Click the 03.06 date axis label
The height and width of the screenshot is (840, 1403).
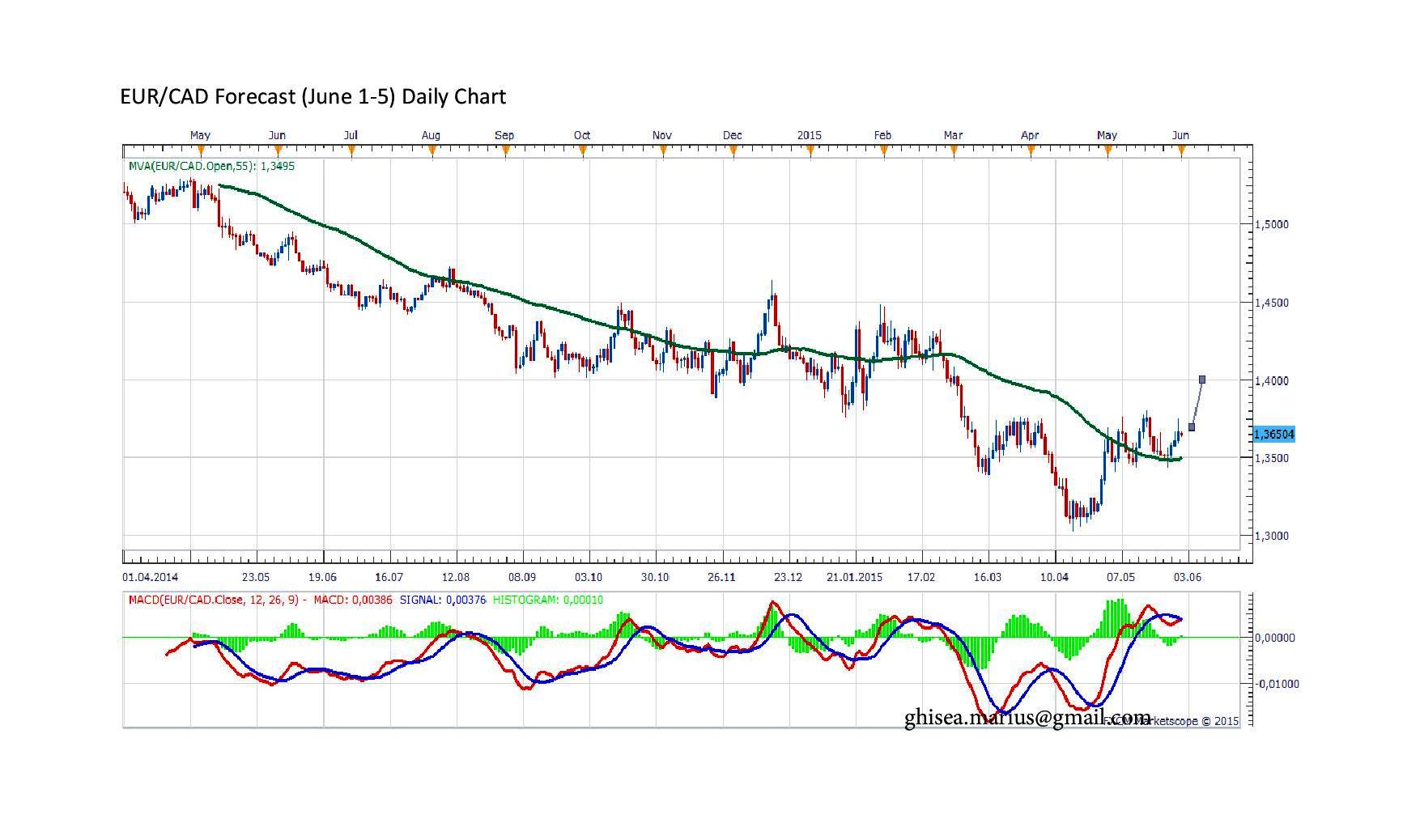(x=1188, y=577)
